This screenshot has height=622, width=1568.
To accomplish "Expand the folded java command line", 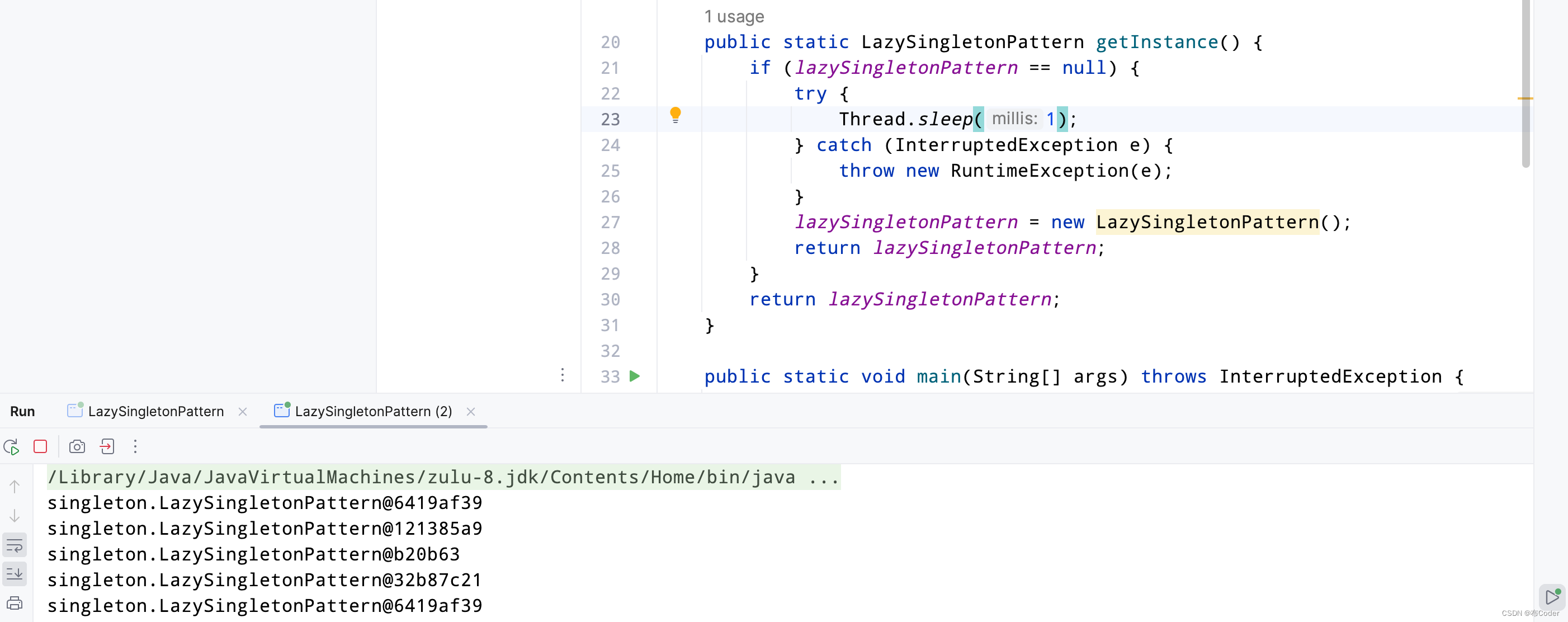I will [x=824, y=478].
